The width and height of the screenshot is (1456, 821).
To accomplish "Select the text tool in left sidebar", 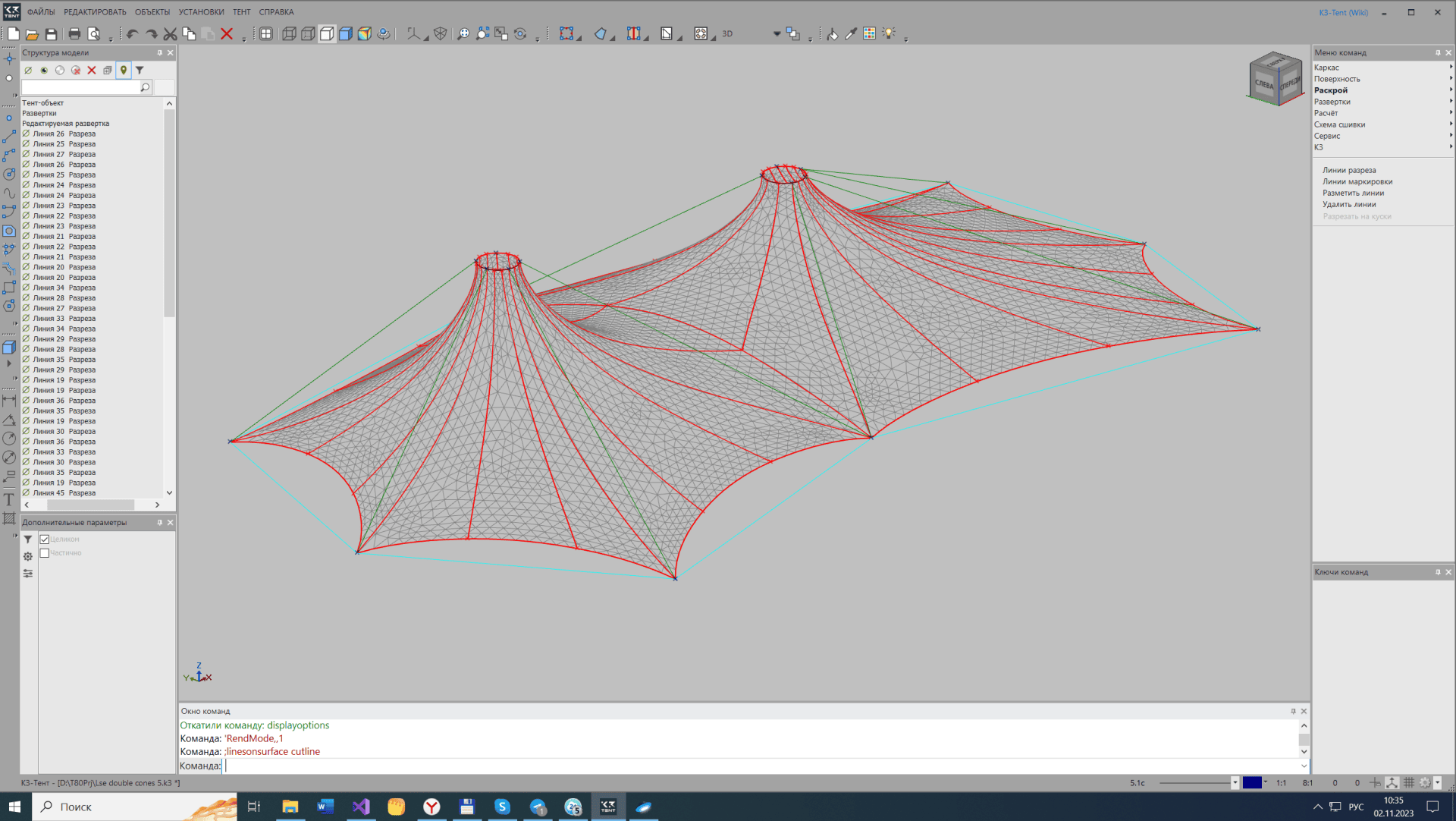I will click(9, 499).
